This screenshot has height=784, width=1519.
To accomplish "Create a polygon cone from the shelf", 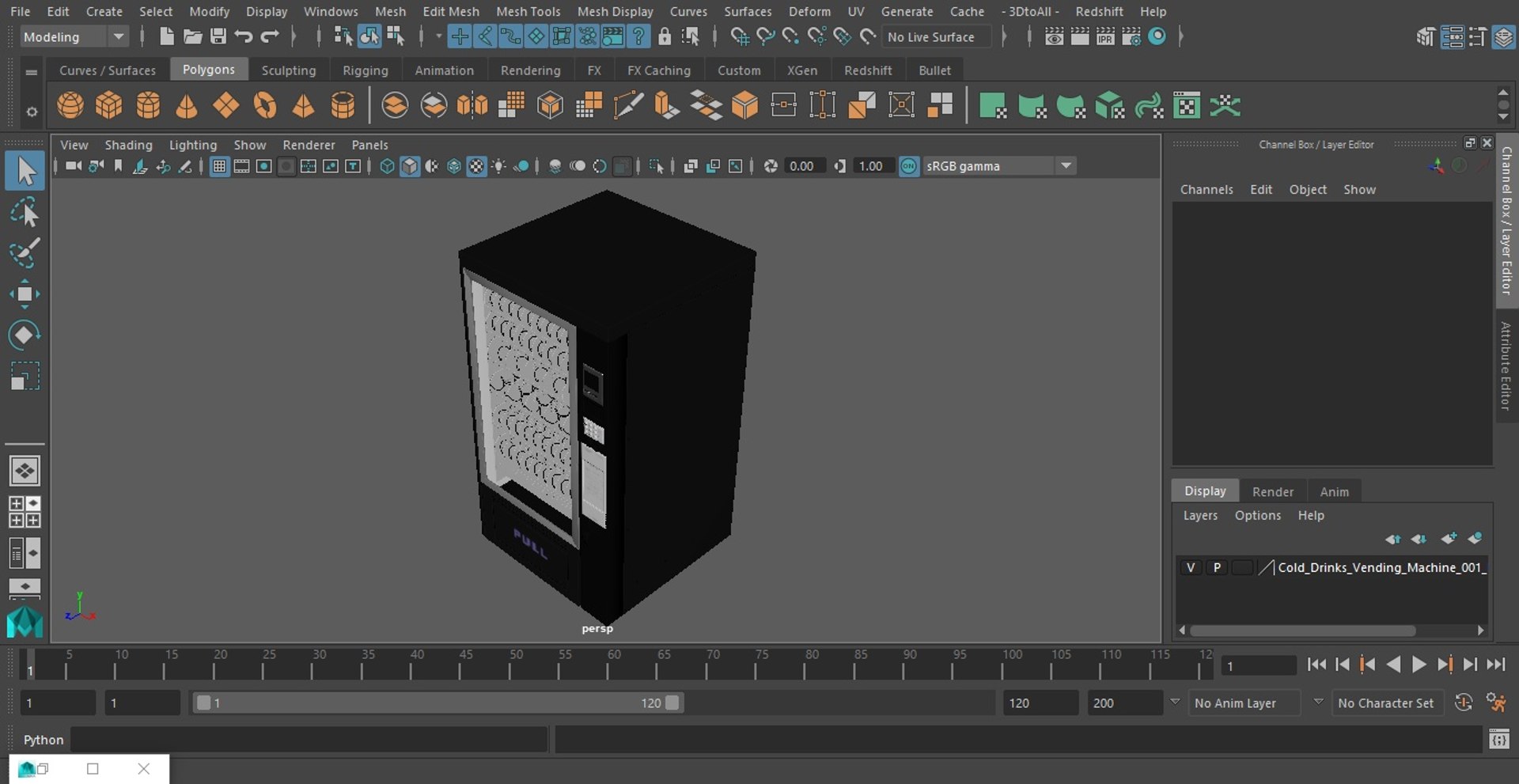I will click(187, 105).
